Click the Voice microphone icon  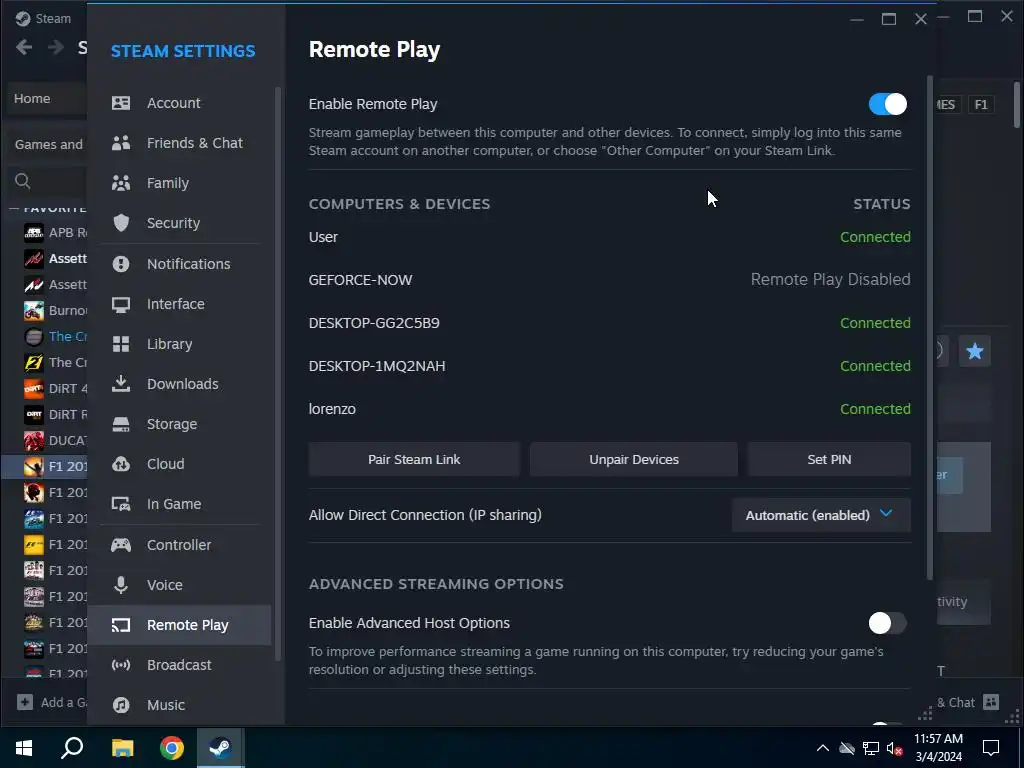121,584
